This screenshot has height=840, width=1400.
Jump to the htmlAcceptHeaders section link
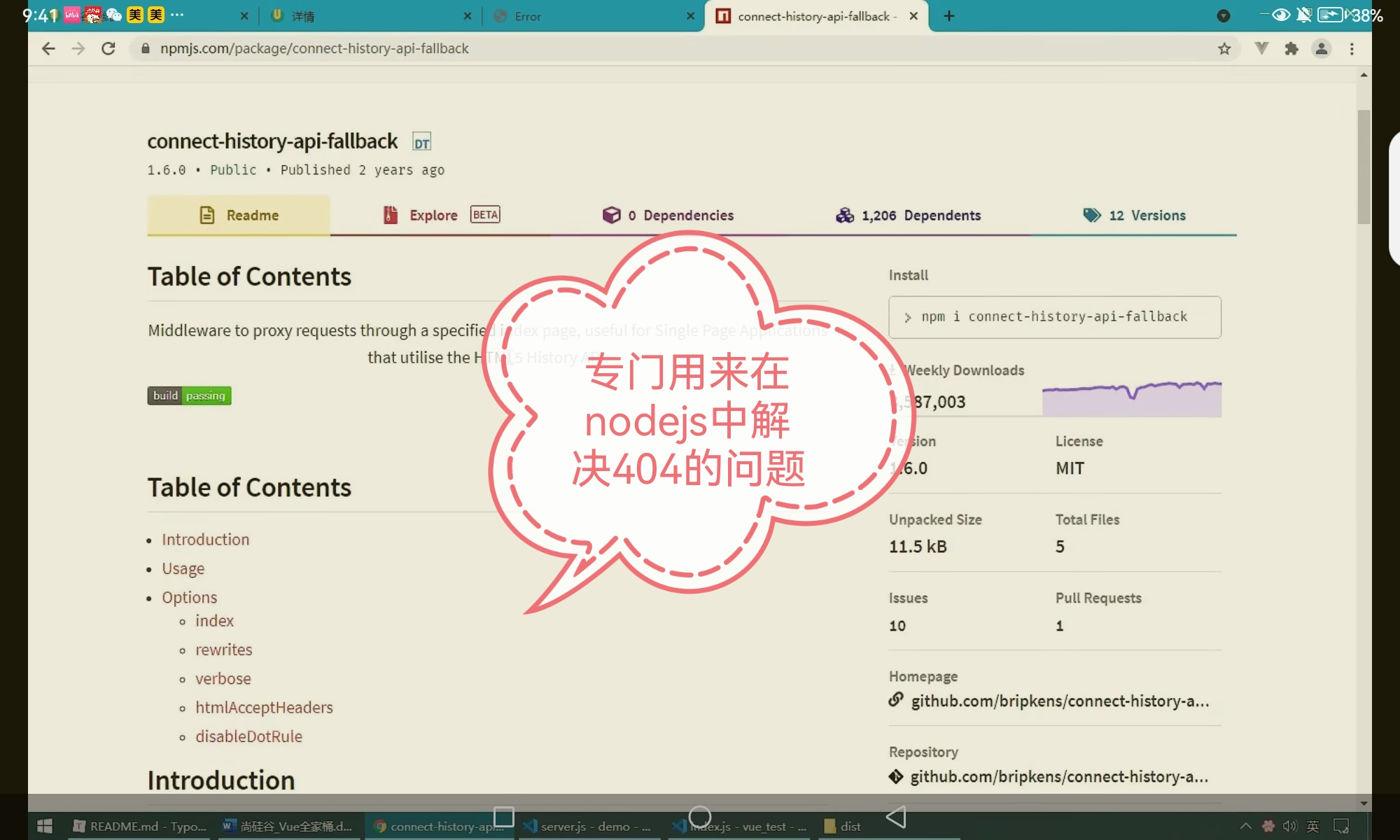tap(264, 708)
